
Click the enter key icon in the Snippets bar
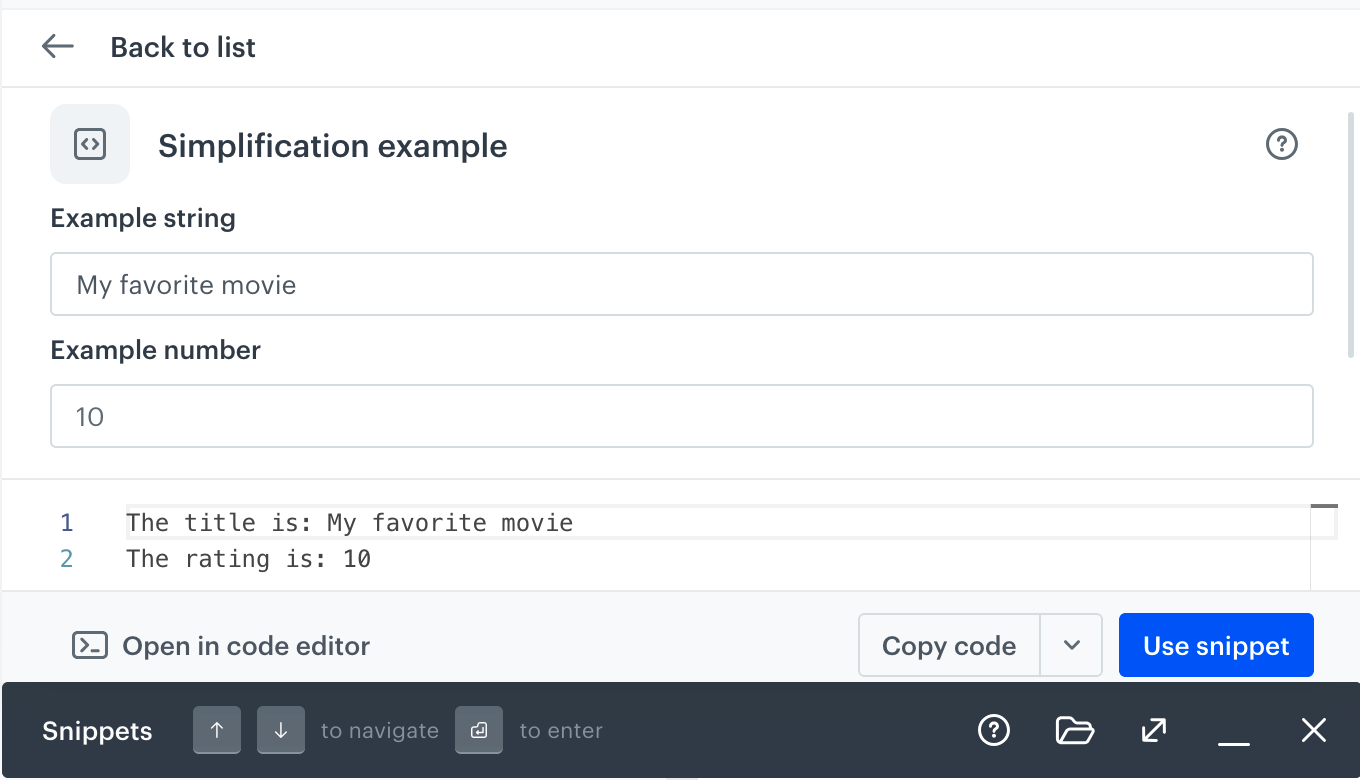[x=479, y=730]
